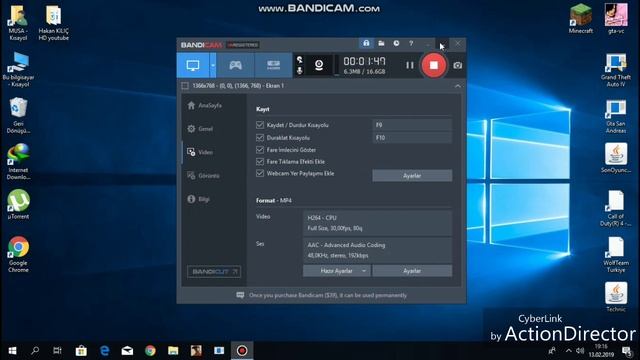Switch to HDMI device recording mode
The image size is (640, 360).
coord(273,65)
